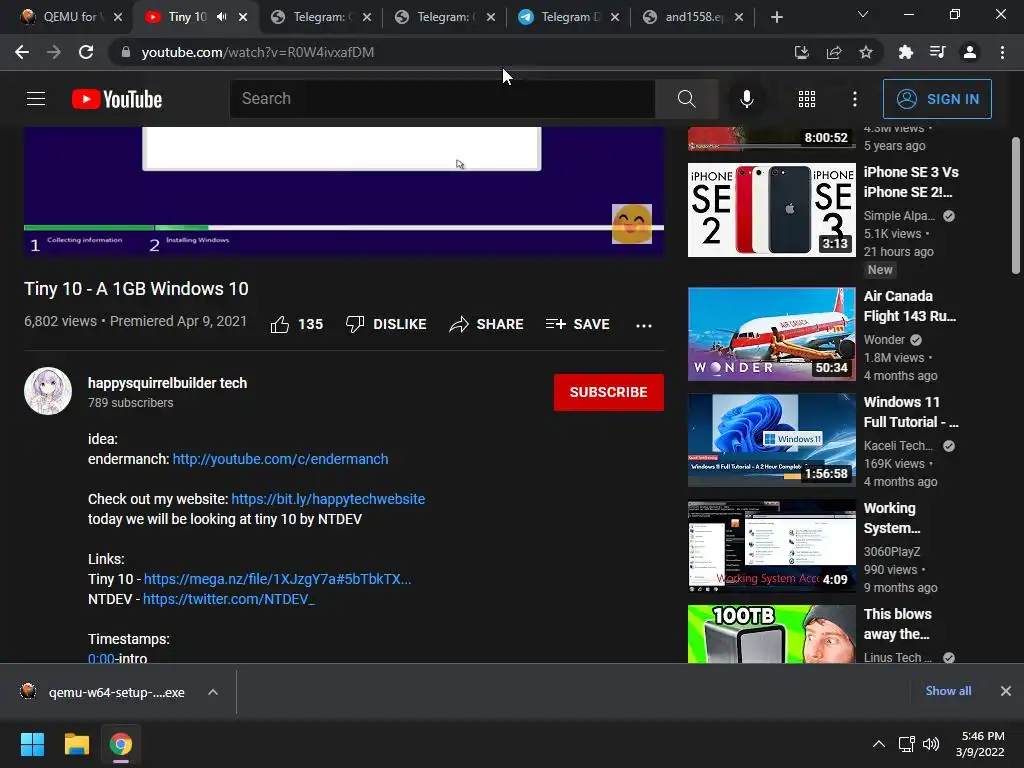Open the happysquirrelbuilder tech channel name
This screenshot has width=1024, height=768.
click(x=167, y=383)
